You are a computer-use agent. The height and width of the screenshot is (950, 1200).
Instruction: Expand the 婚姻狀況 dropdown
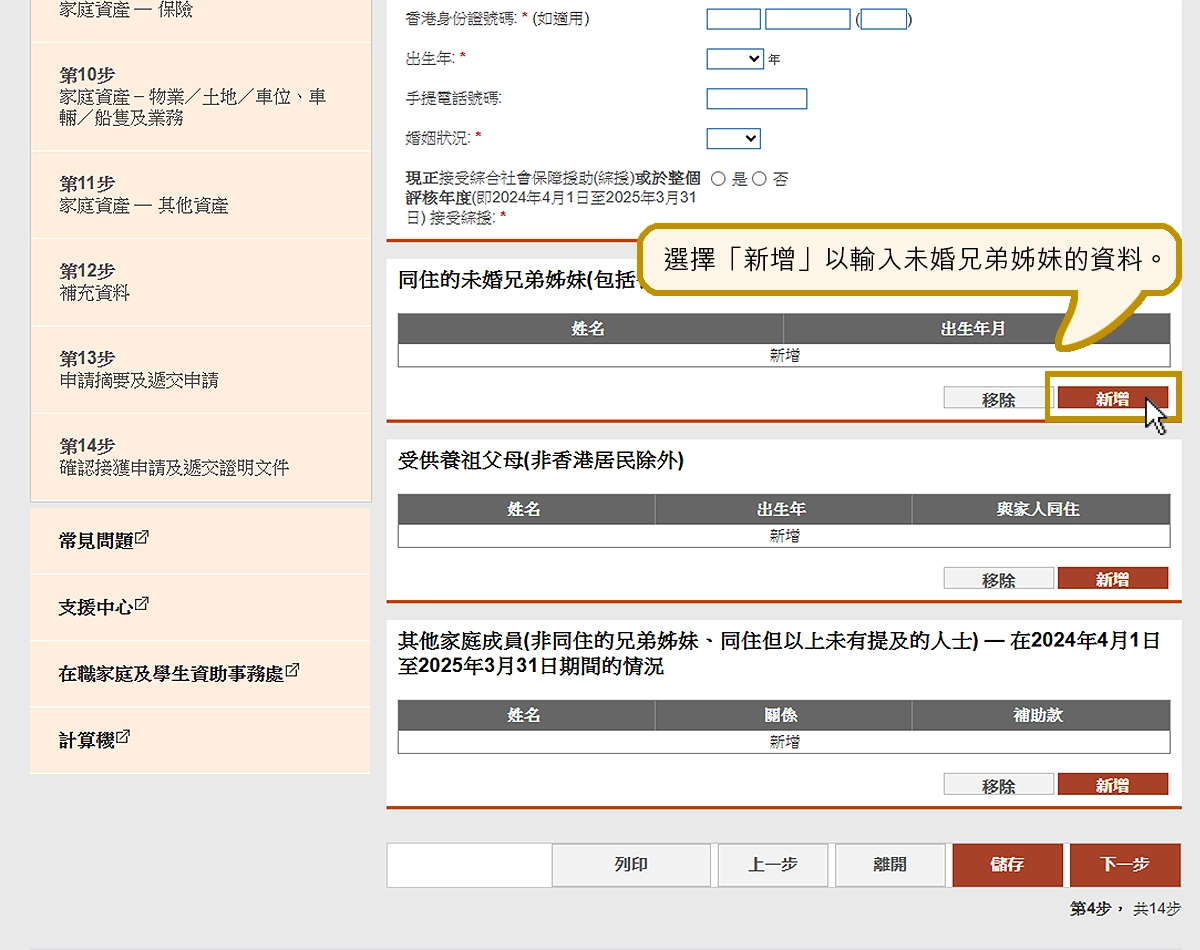coord(733,138)
